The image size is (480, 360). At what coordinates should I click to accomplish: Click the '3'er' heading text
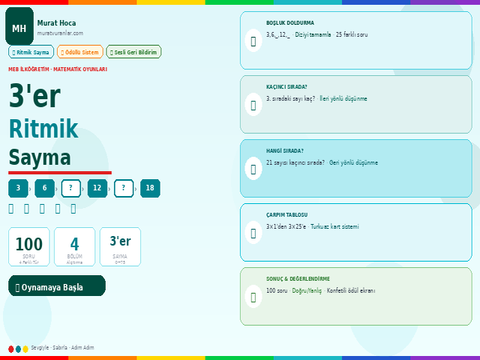(x=35, y=96)
